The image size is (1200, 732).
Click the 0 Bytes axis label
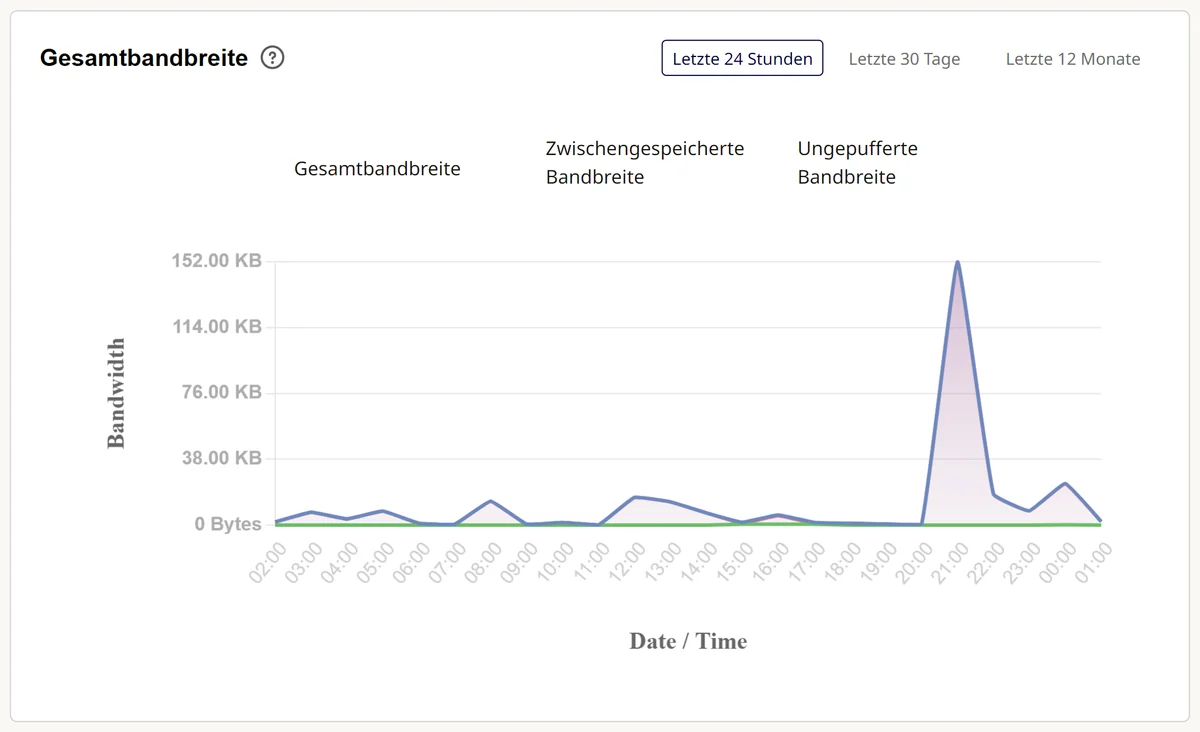pos(228,524)
